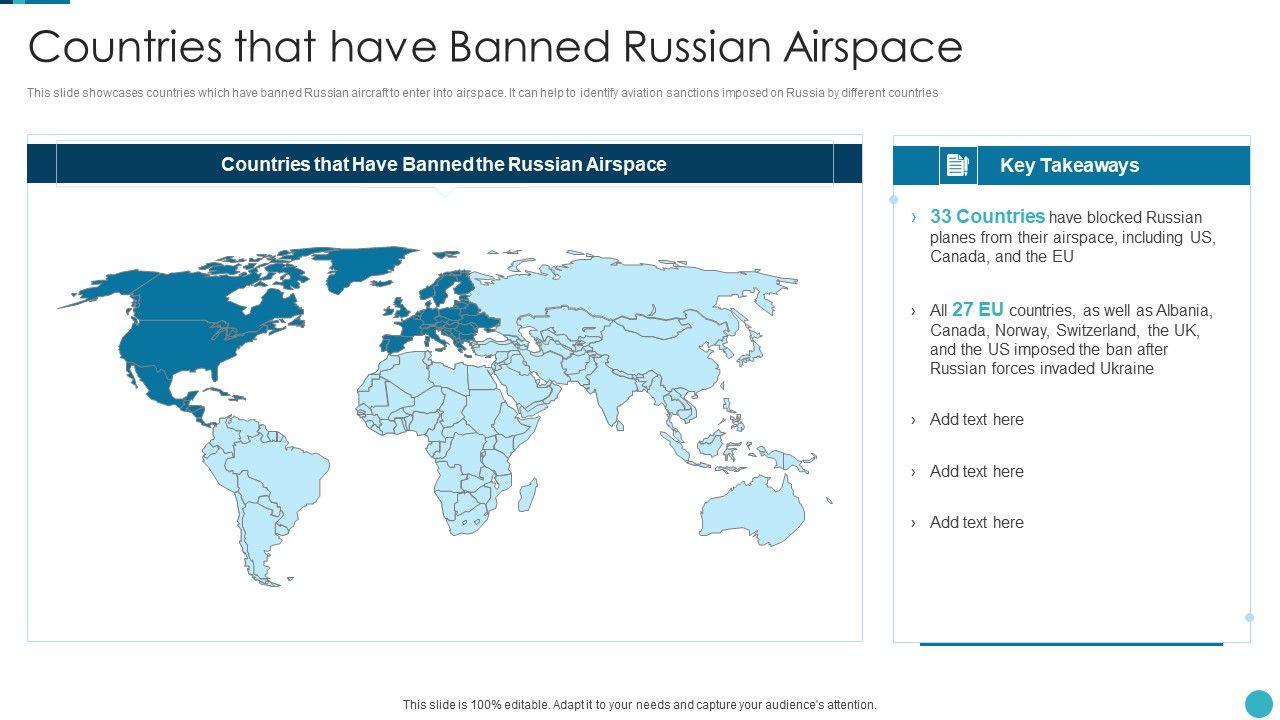The image size is (1280, 720).
Task: Select the map header 'Countries that Have Banned the Russian Airspace'
Action: coord(444,164)
